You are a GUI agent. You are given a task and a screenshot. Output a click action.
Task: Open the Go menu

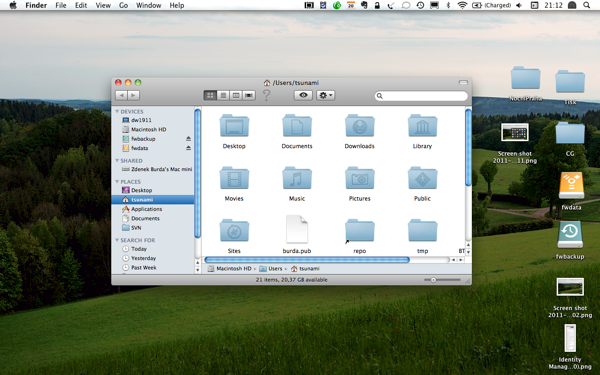(x=123, y=5)
